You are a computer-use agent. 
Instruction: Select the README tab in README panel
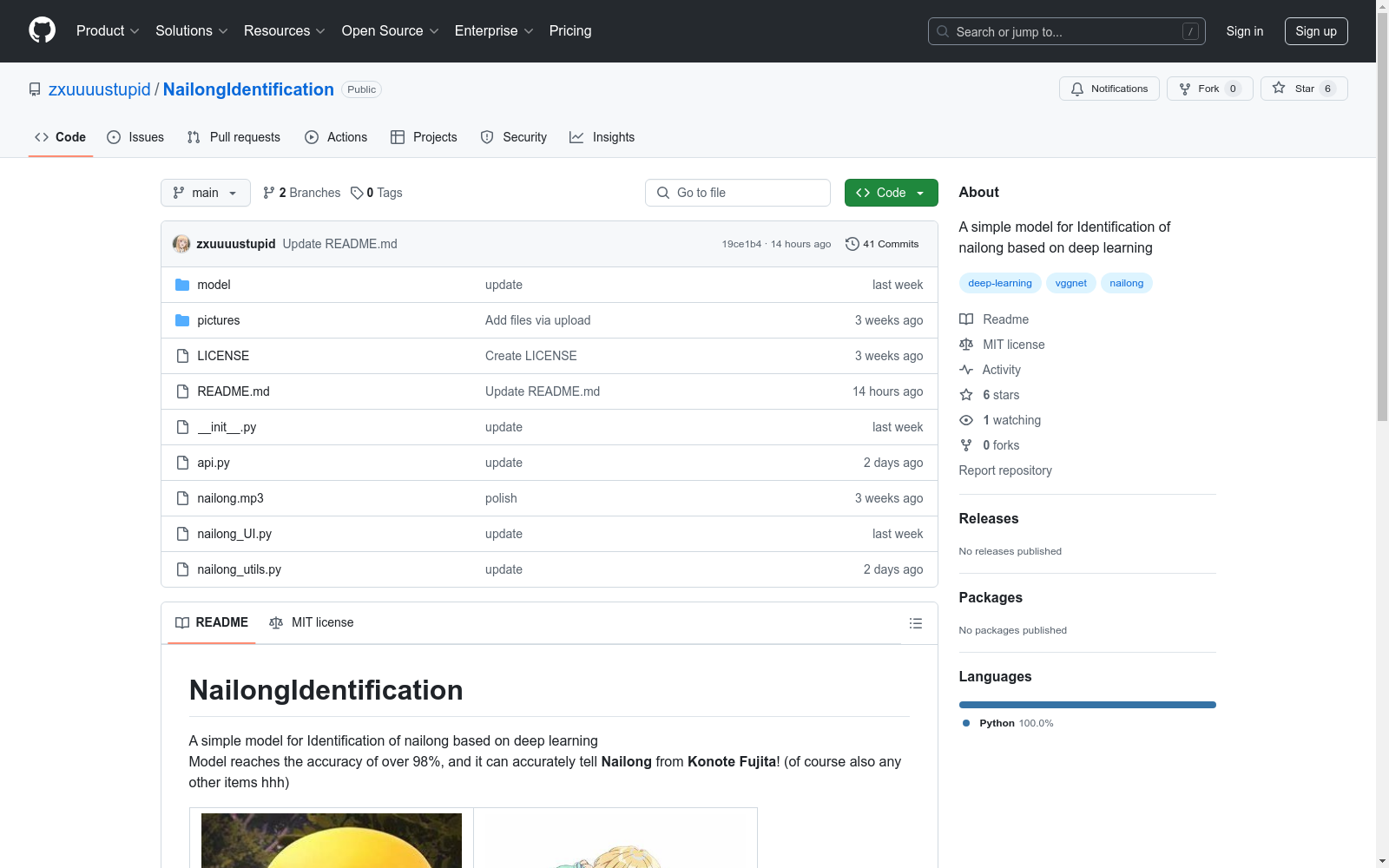212,622
